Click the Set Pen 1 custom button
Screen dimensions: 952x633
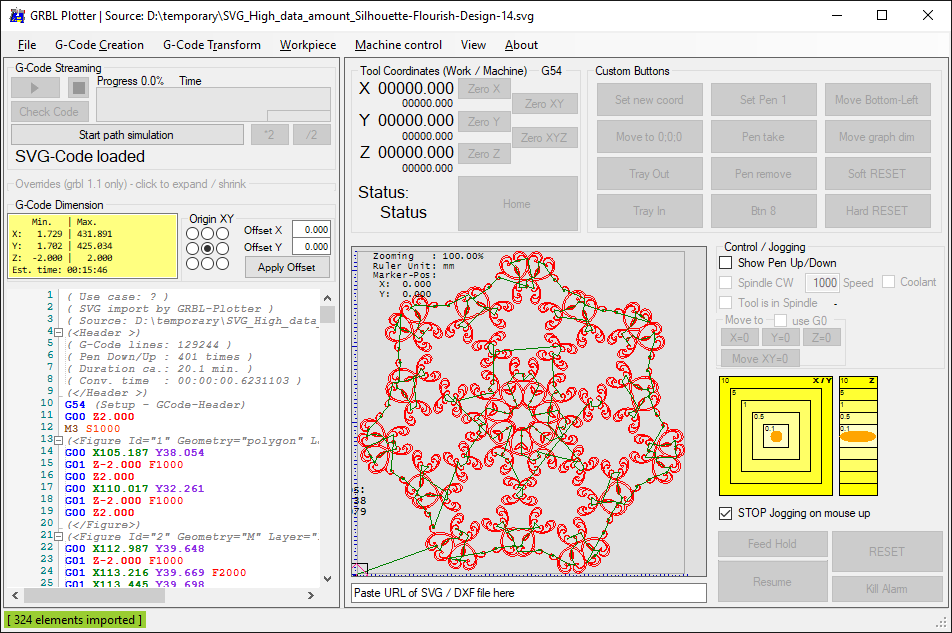pyautogui.click(x=763, y=100)
